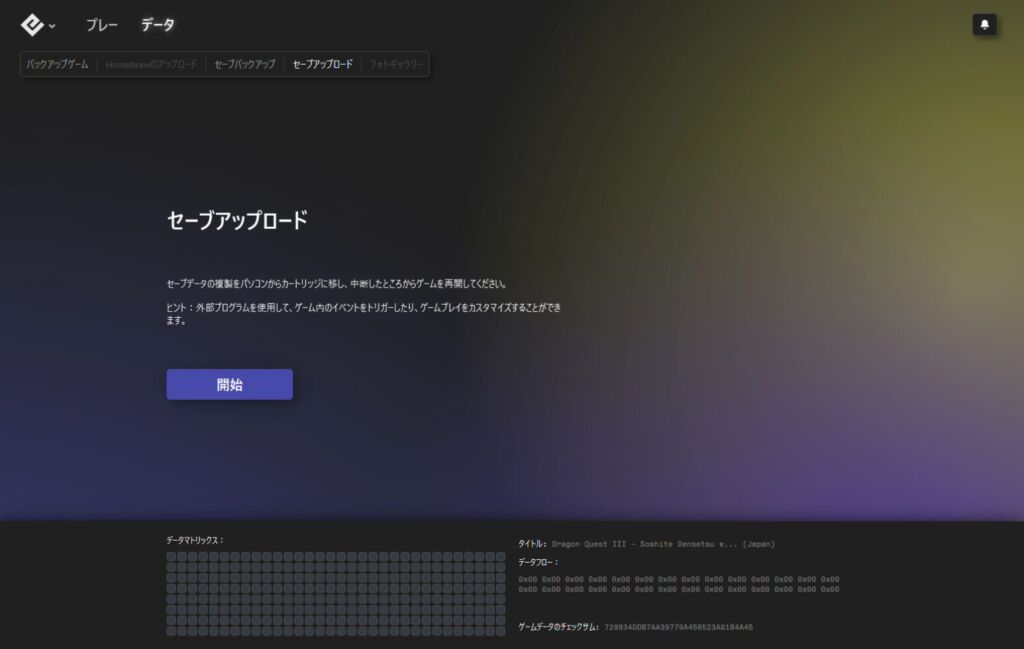Image resolution: width=1024 pixels, height=649 pixels.
Task: Switch to the プレー tab
Action: [x=102, y=25]
